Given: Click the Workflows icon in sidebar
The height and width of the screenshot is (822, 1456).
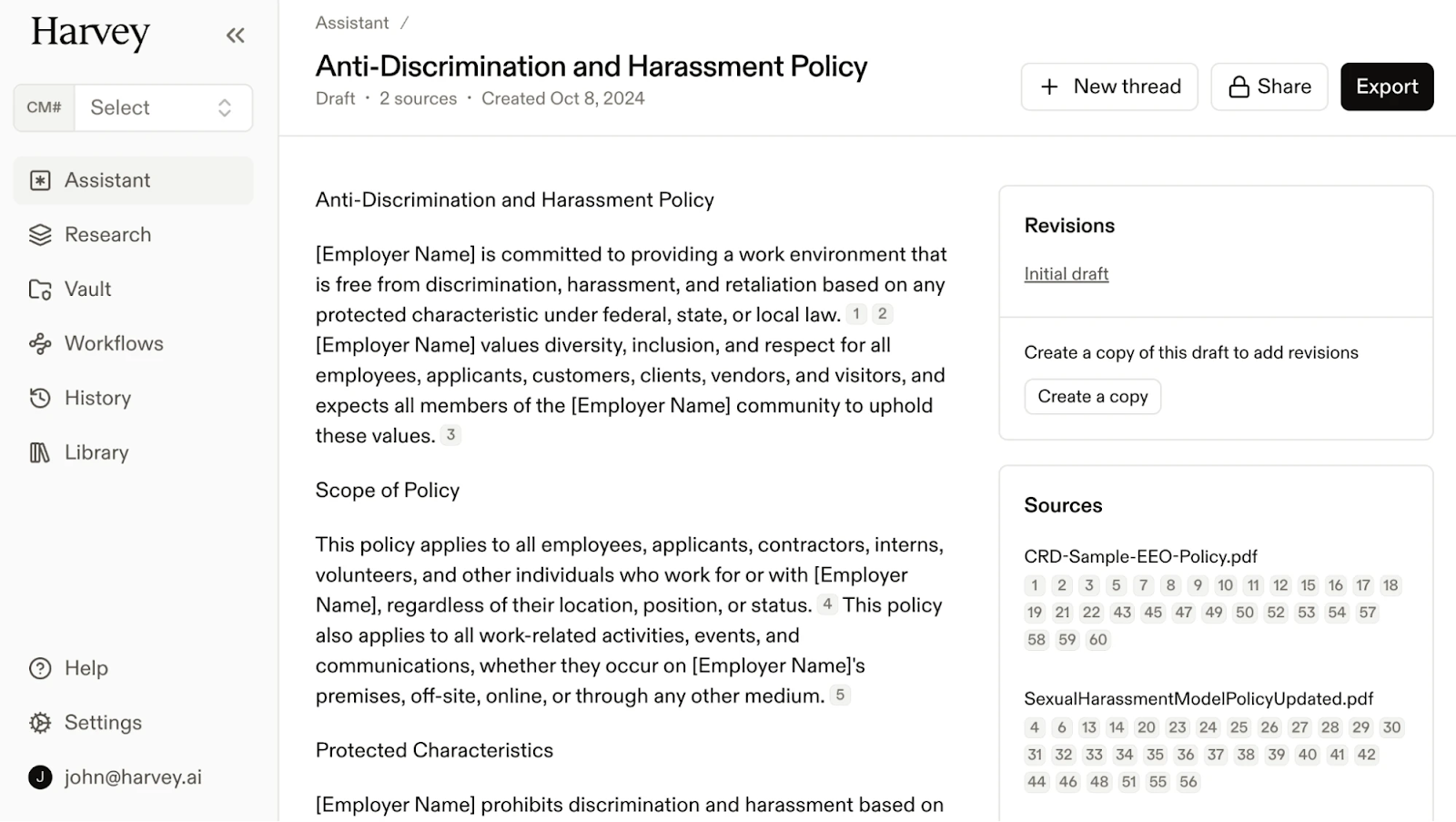Looking at the screenshot, I should (40, 343).
